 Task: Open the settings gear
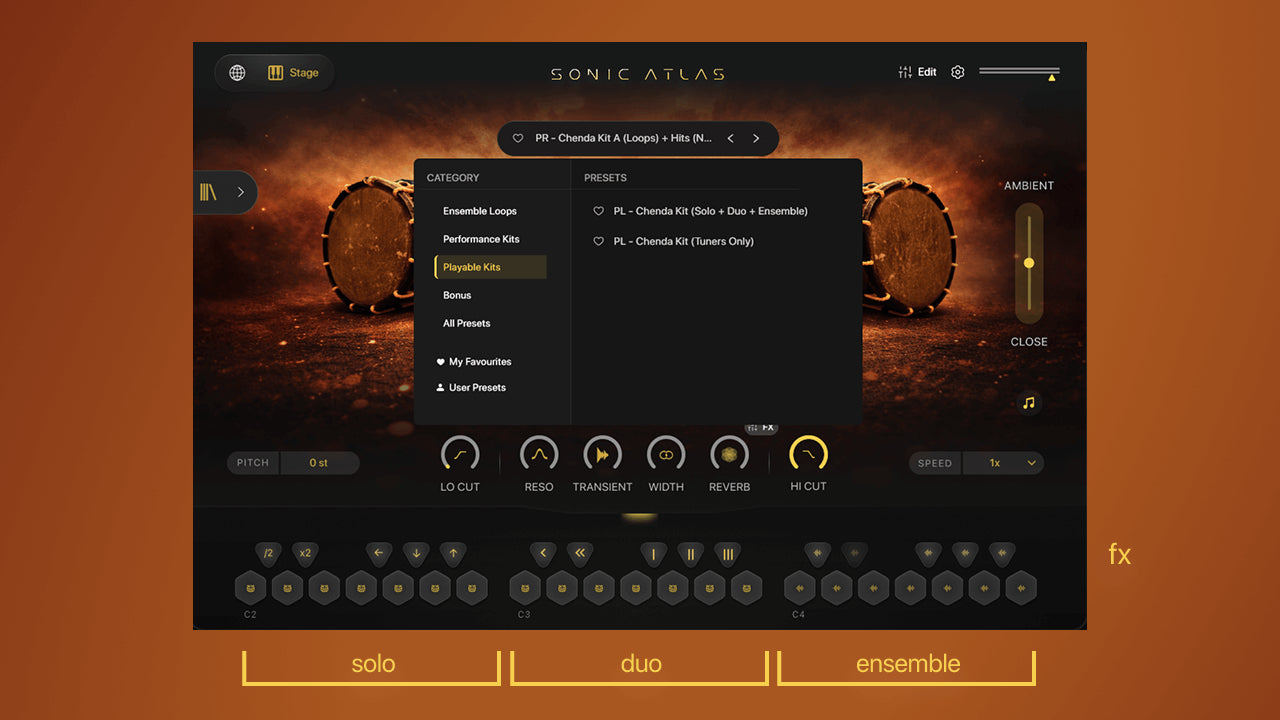coord(958,72)
